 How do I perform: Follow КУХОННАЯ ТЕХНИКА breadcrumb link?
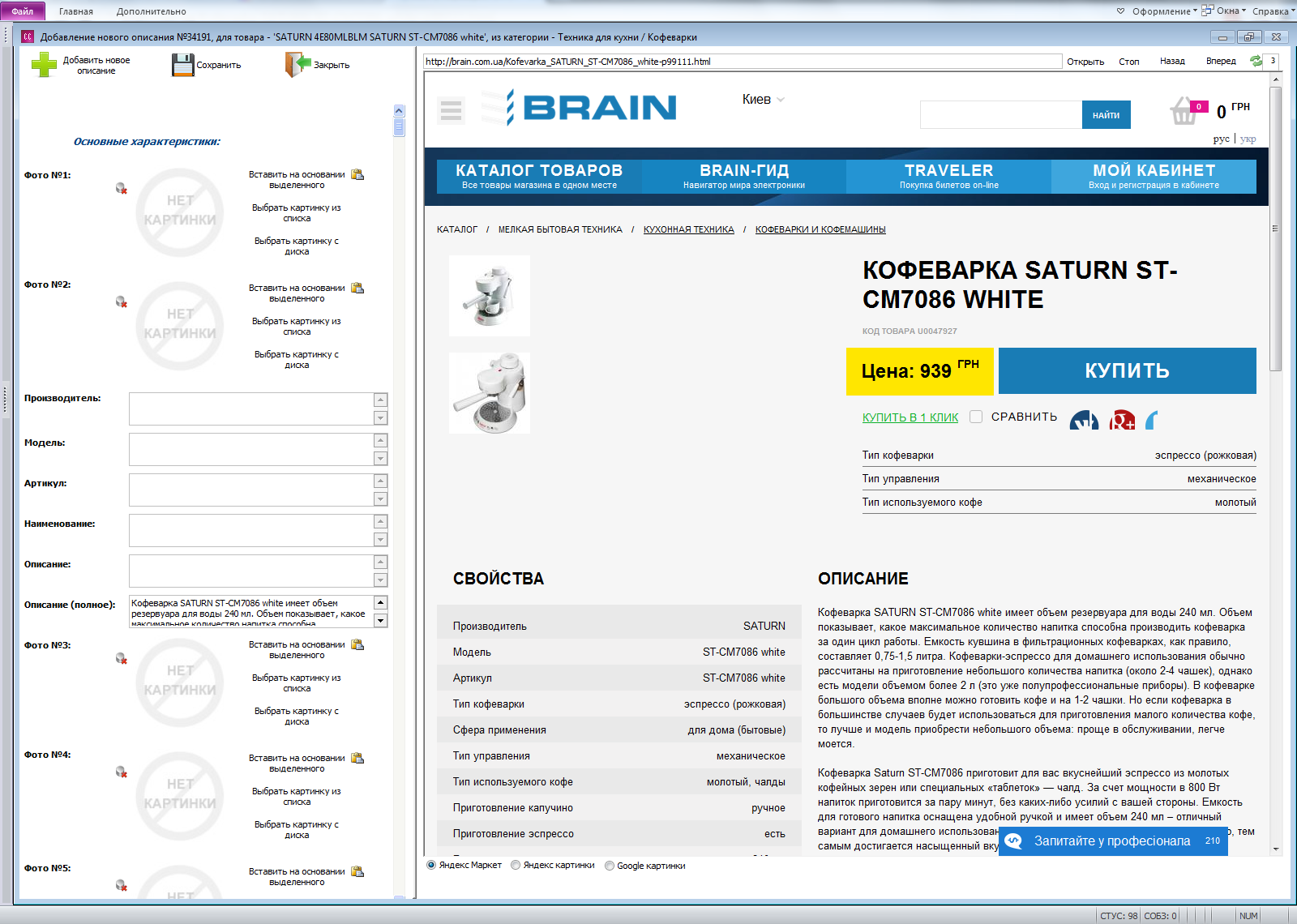689,229
